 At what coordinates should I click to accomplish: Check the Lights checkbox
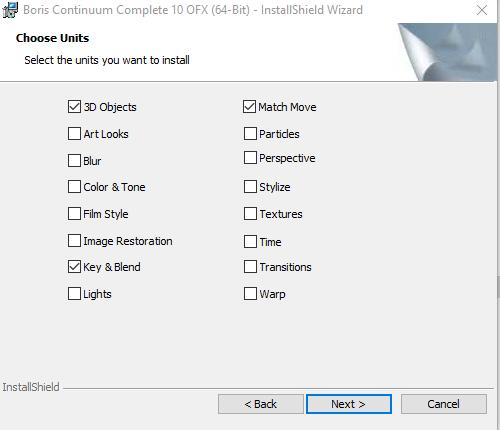(74, 294)
